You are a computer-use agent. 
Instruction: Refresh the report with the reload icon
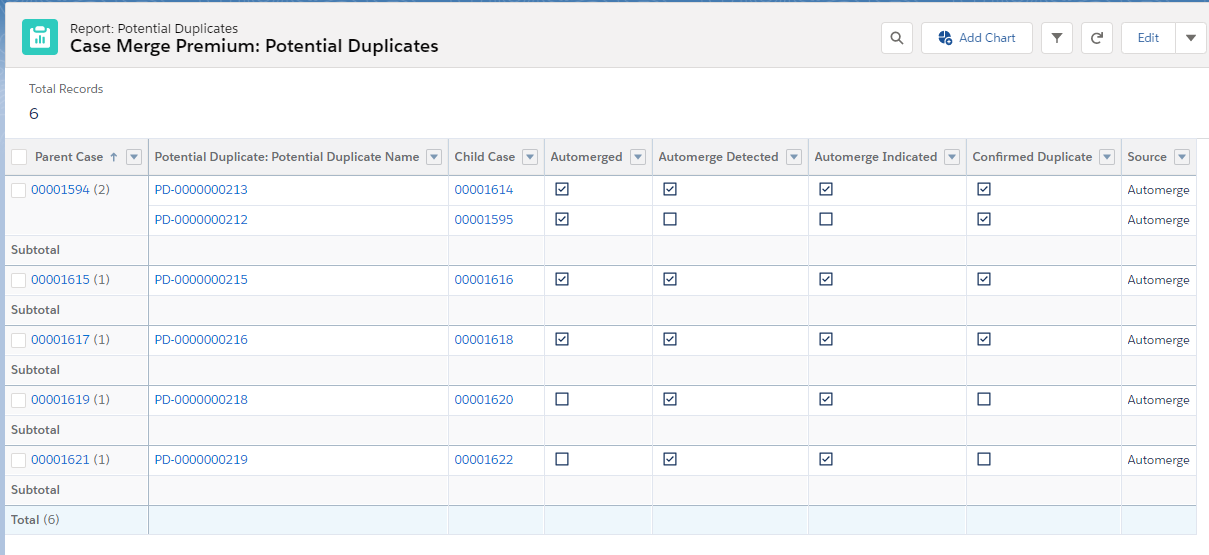click(x=1097, y=38)
